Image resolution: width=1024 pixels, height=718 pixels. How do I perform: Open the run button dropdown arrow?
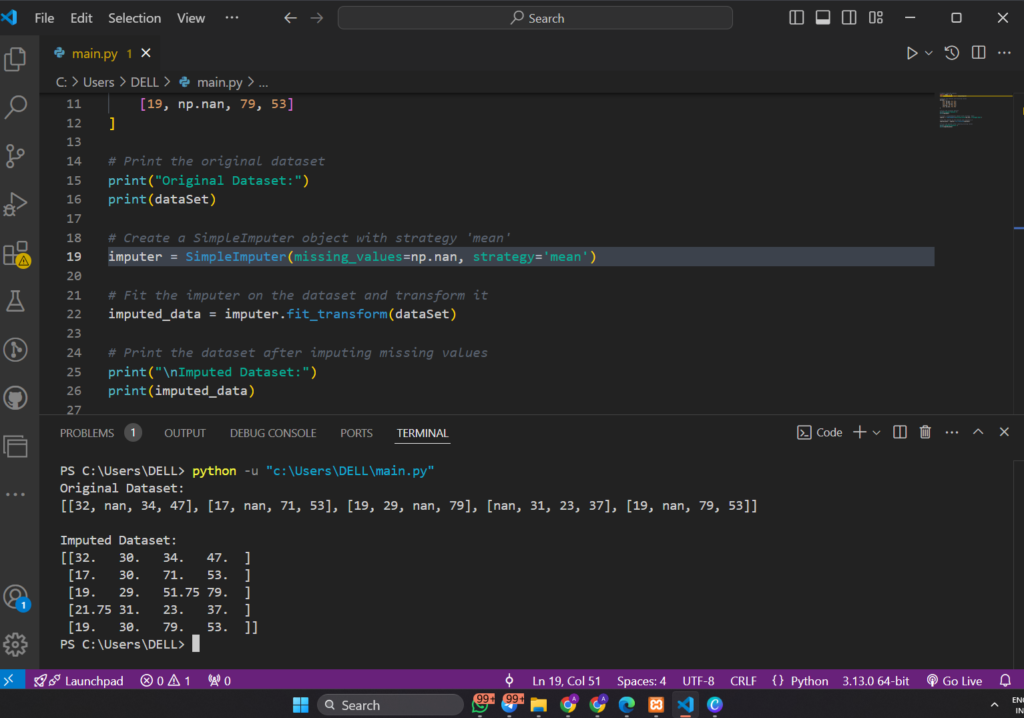[x=928, y=53]
